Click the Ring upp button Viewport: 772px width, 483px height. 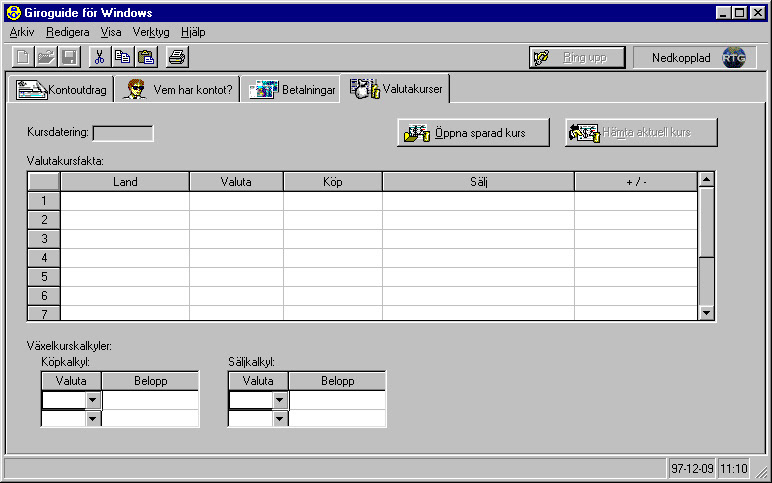577,58
